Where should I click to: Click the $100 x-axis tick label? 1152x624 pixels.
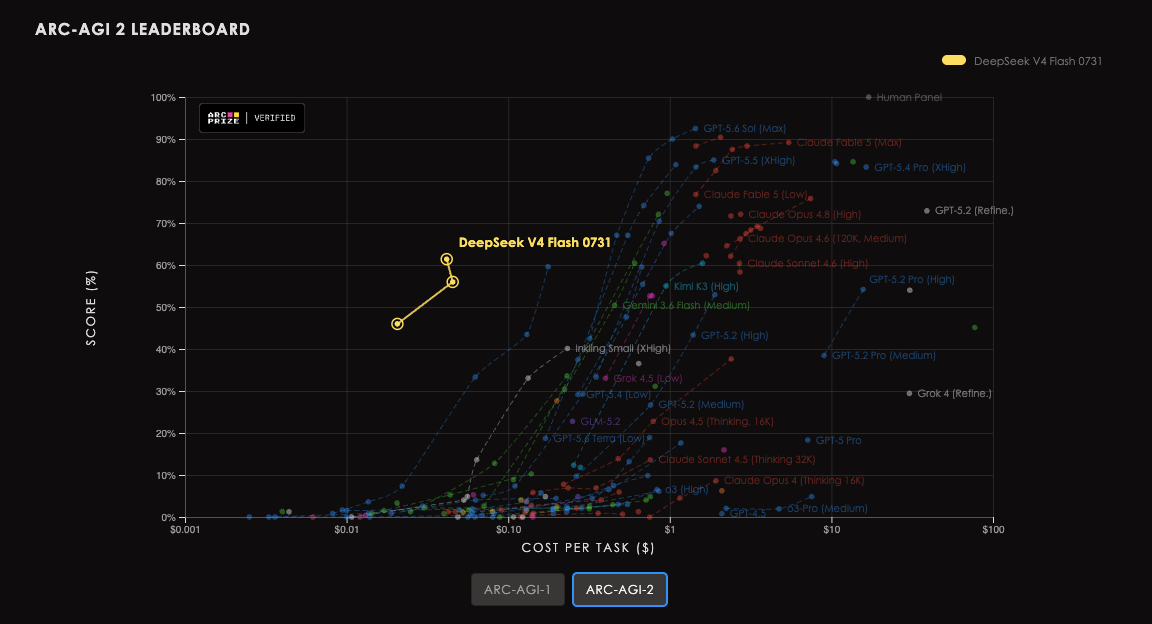pos(993,529)
